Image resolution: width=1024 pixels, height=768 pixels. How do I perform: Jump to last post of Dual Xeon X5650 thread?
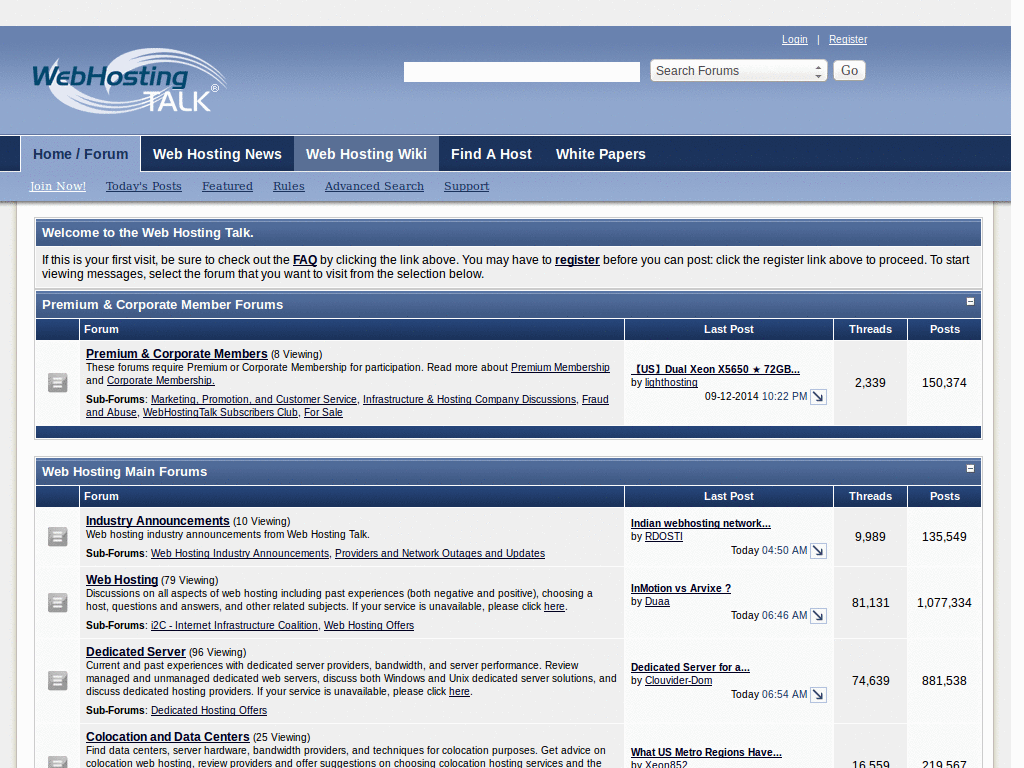(x=818, y=396)
